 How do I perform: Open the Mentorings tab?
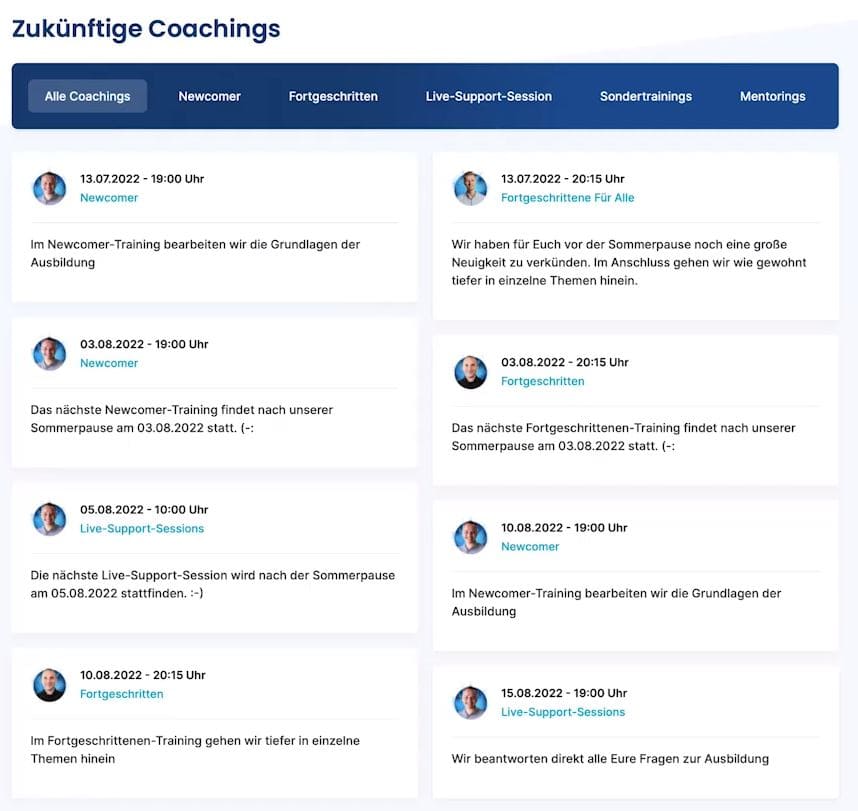[x=773, y=96]
